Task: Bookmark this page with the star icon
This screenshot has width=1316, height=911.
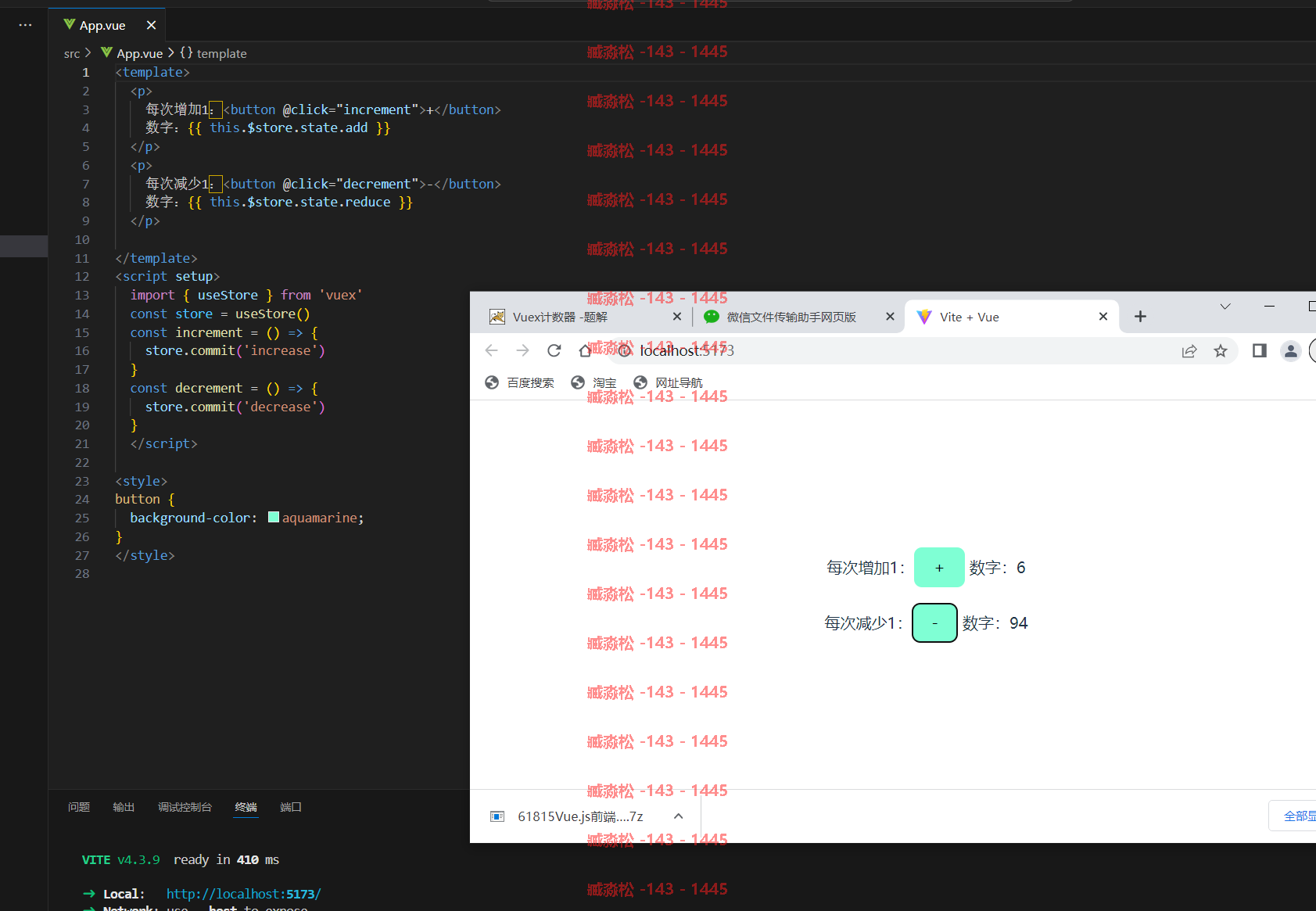Action: click(x=1221, y=351)
